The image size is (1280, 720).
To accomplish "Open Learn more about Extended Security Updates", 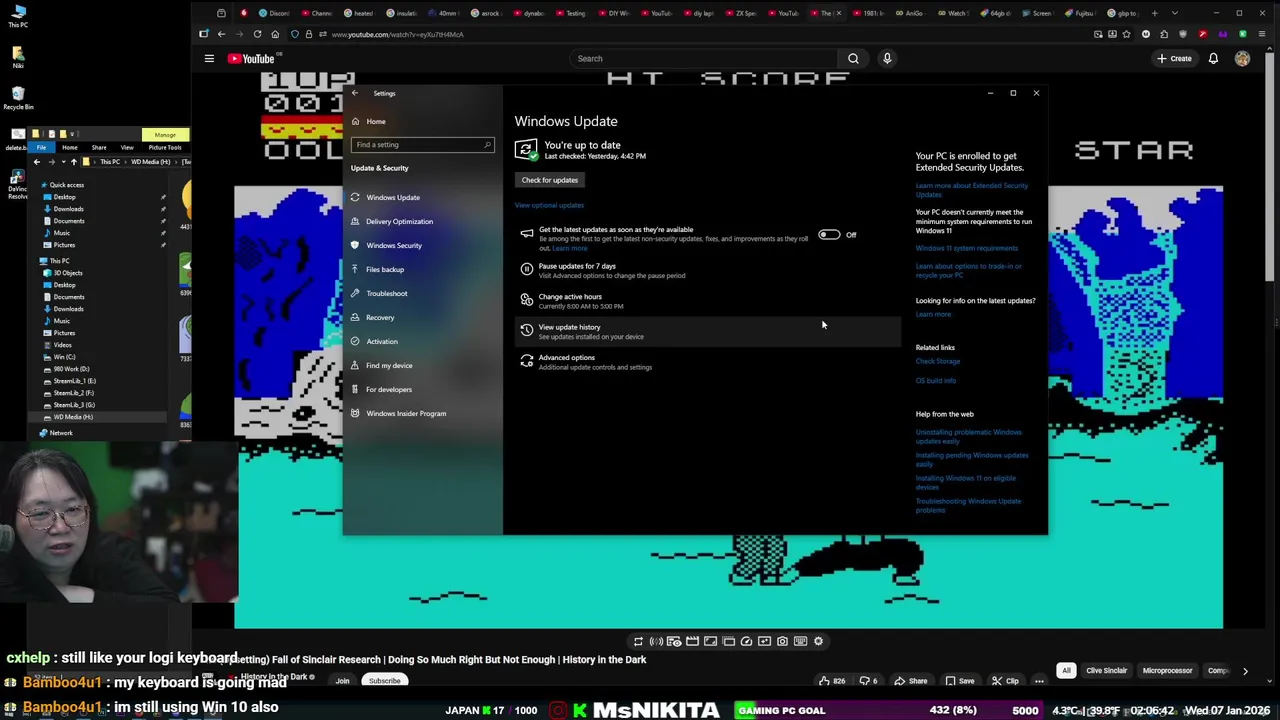I will point(971,190).
